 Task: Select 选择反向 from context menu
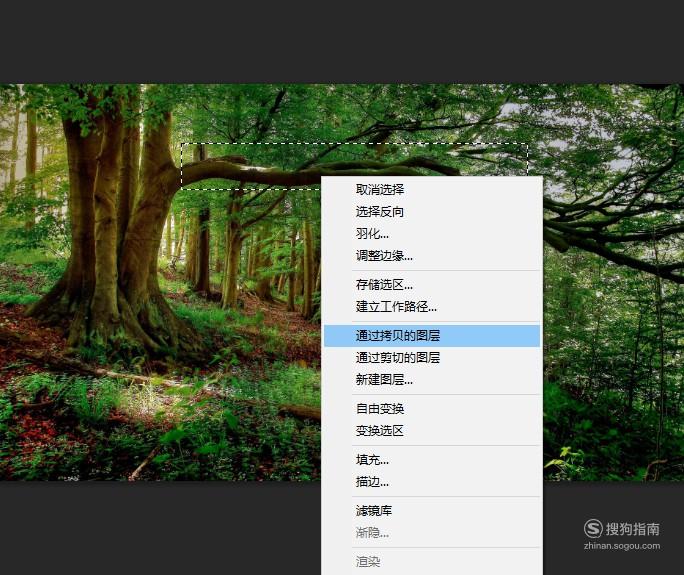tap(432, 212)
